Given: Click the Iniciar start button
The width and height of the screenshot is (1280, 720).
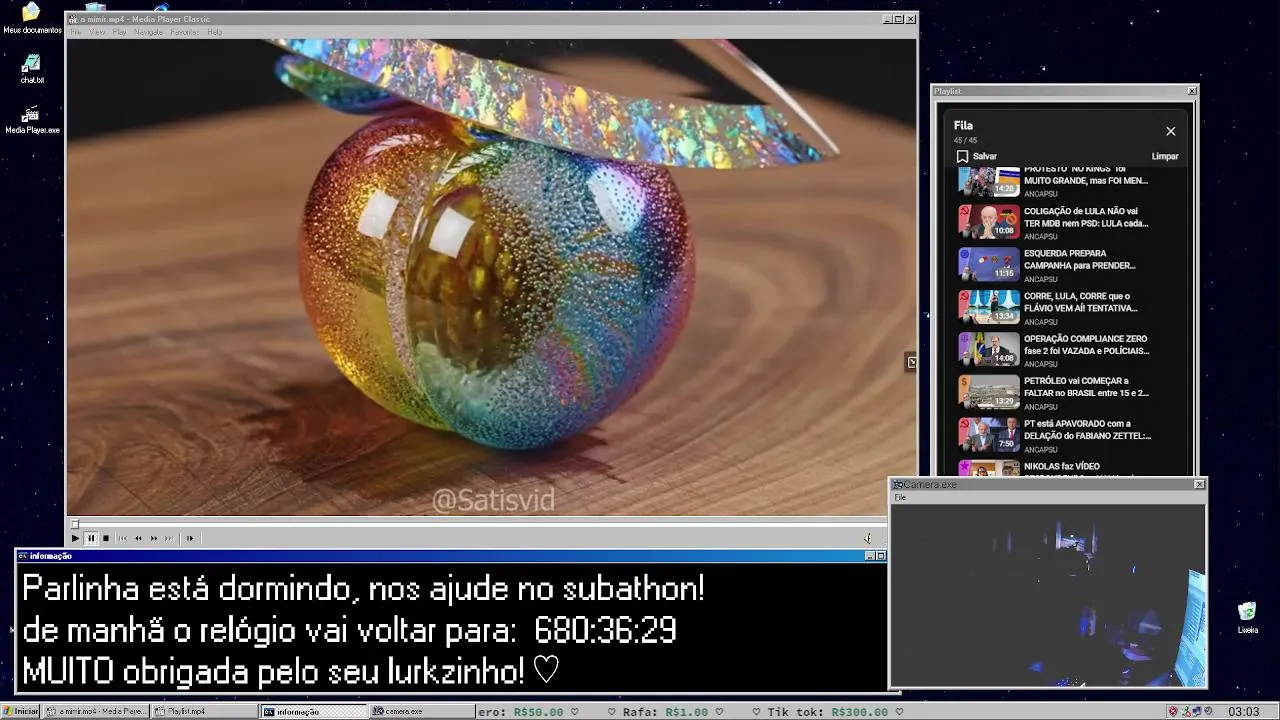Looking at the screenshot, I should 21,711.
